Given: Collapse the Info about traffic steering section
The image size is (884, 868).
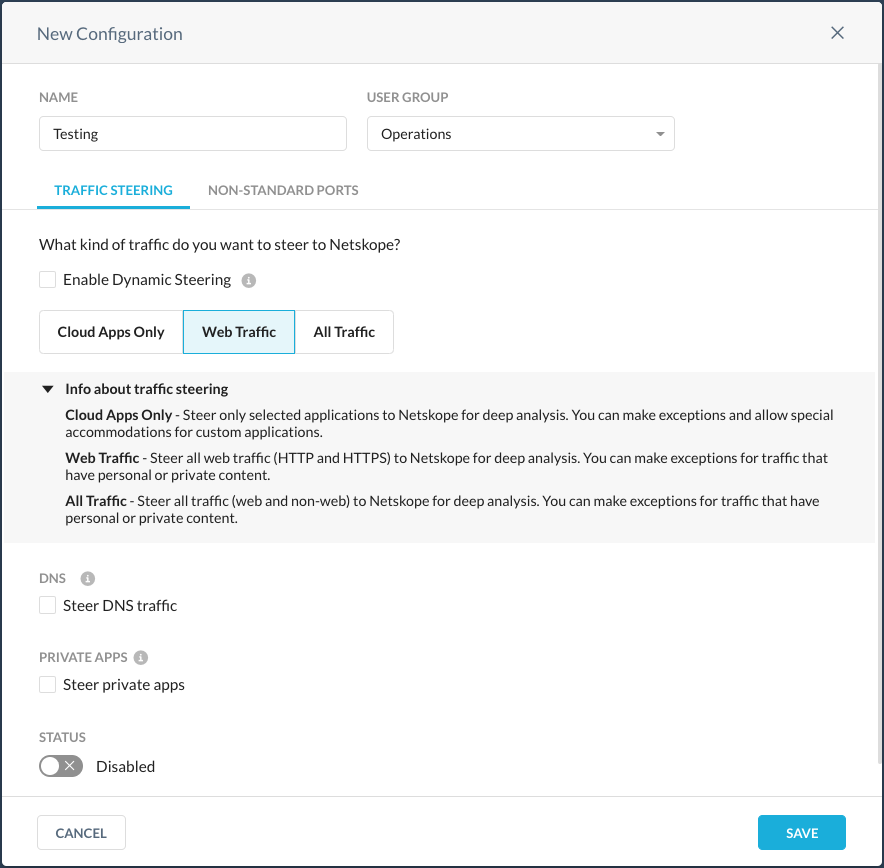Looking at the screenshot, I should (x=47, y=389).
